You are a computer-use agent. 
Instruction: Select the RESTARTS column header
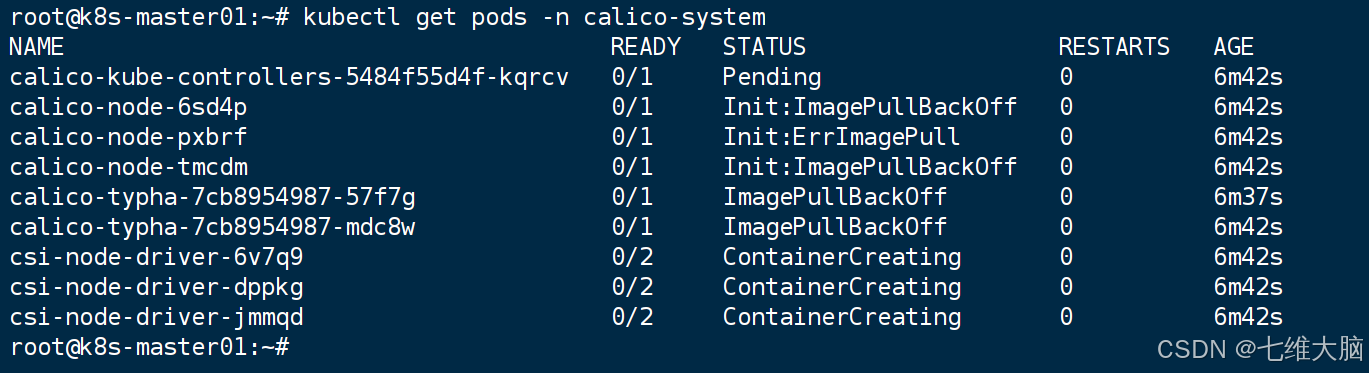click(1114, 47)
